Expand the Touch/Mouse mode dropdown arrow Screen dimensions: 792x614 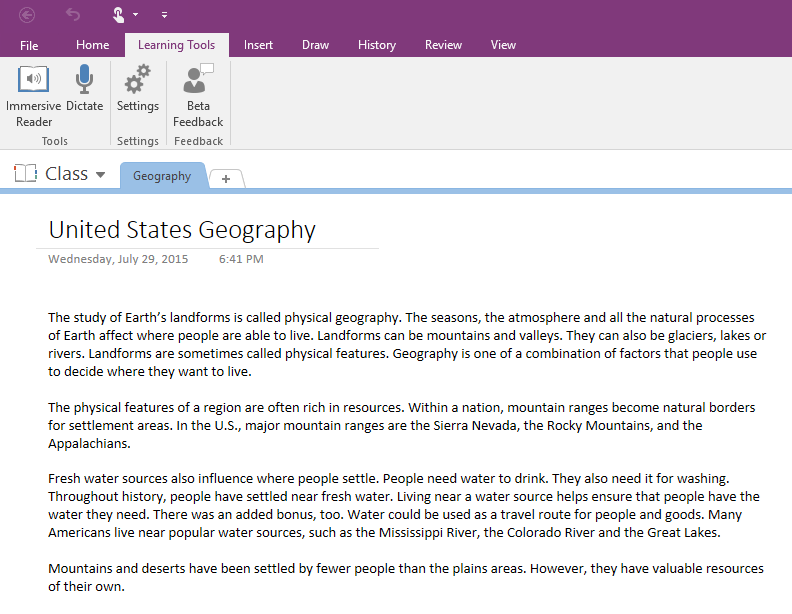(x=135, y=15)
